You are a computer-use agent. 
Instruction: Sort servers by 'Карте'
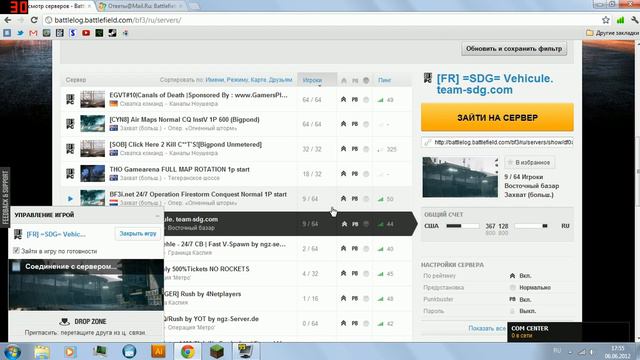[259, 80]
